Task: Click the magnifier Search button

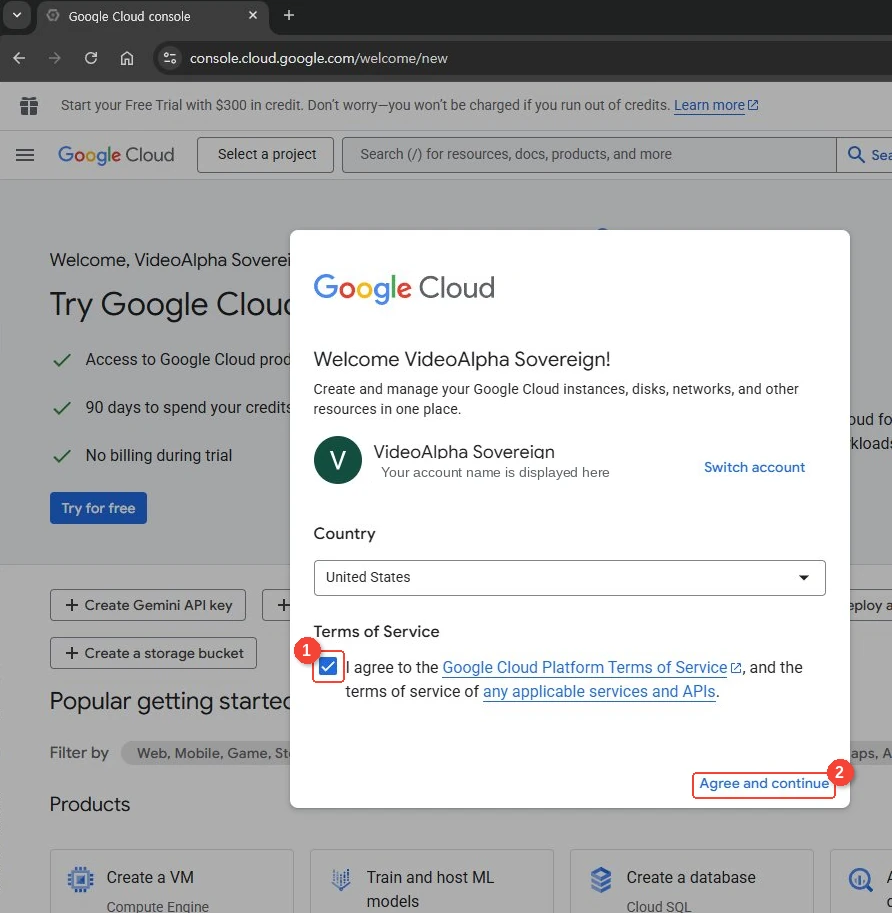Action: (x=864, y=155)
